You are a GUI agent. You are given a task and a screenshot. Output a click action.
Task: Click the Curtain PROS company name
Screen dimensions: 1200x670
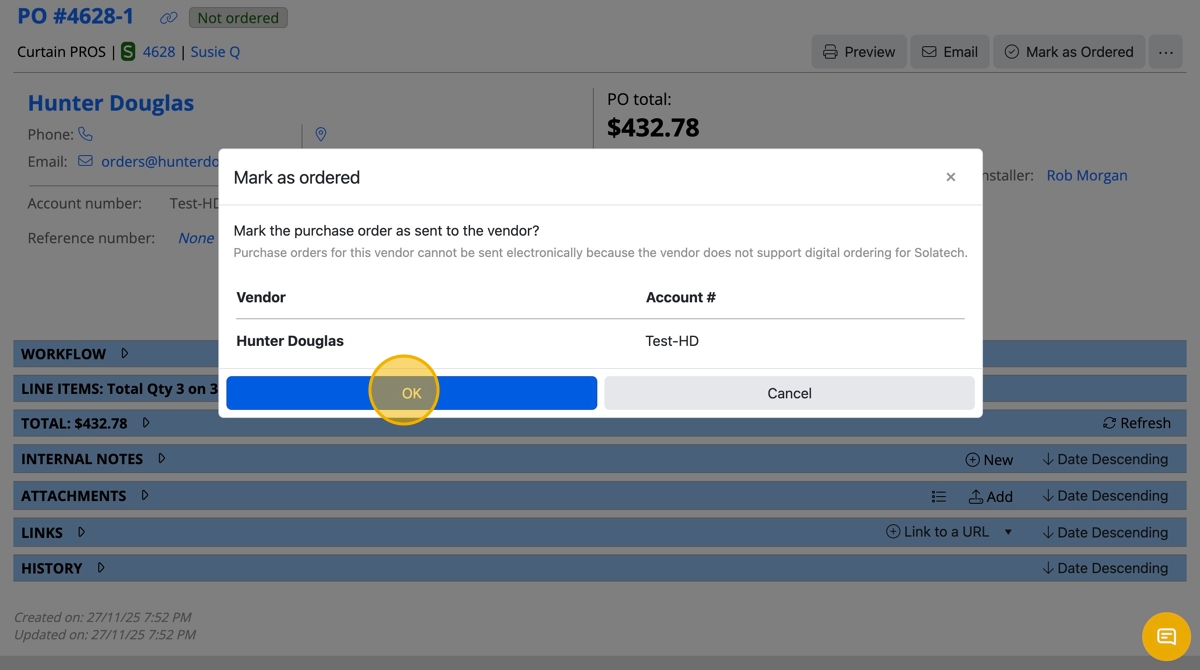click(x=61, y=52)
